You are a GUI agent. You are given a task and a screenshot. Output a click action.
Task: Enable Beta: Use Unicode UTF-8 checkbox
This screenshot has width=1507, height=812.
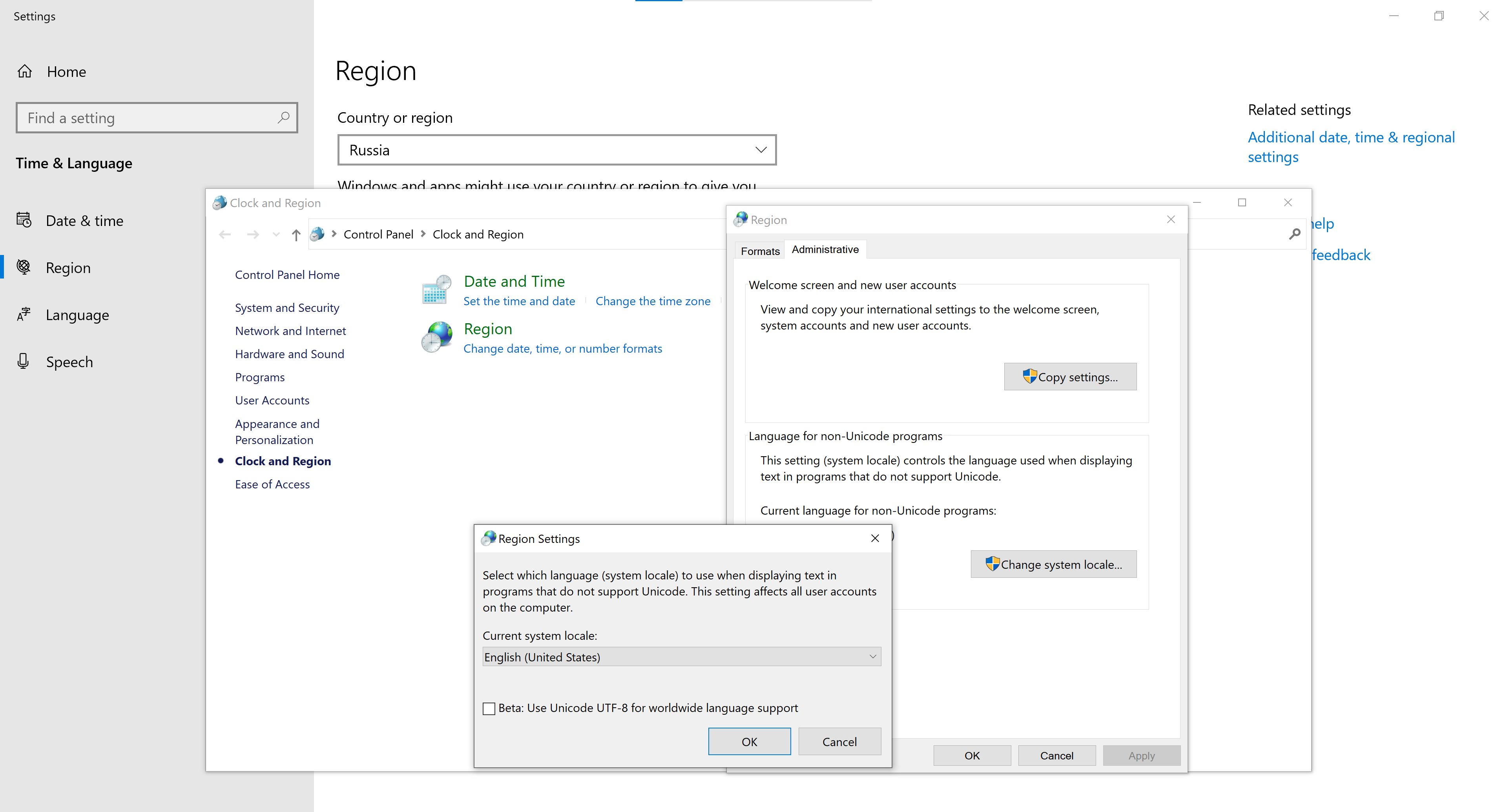(489, 708)
